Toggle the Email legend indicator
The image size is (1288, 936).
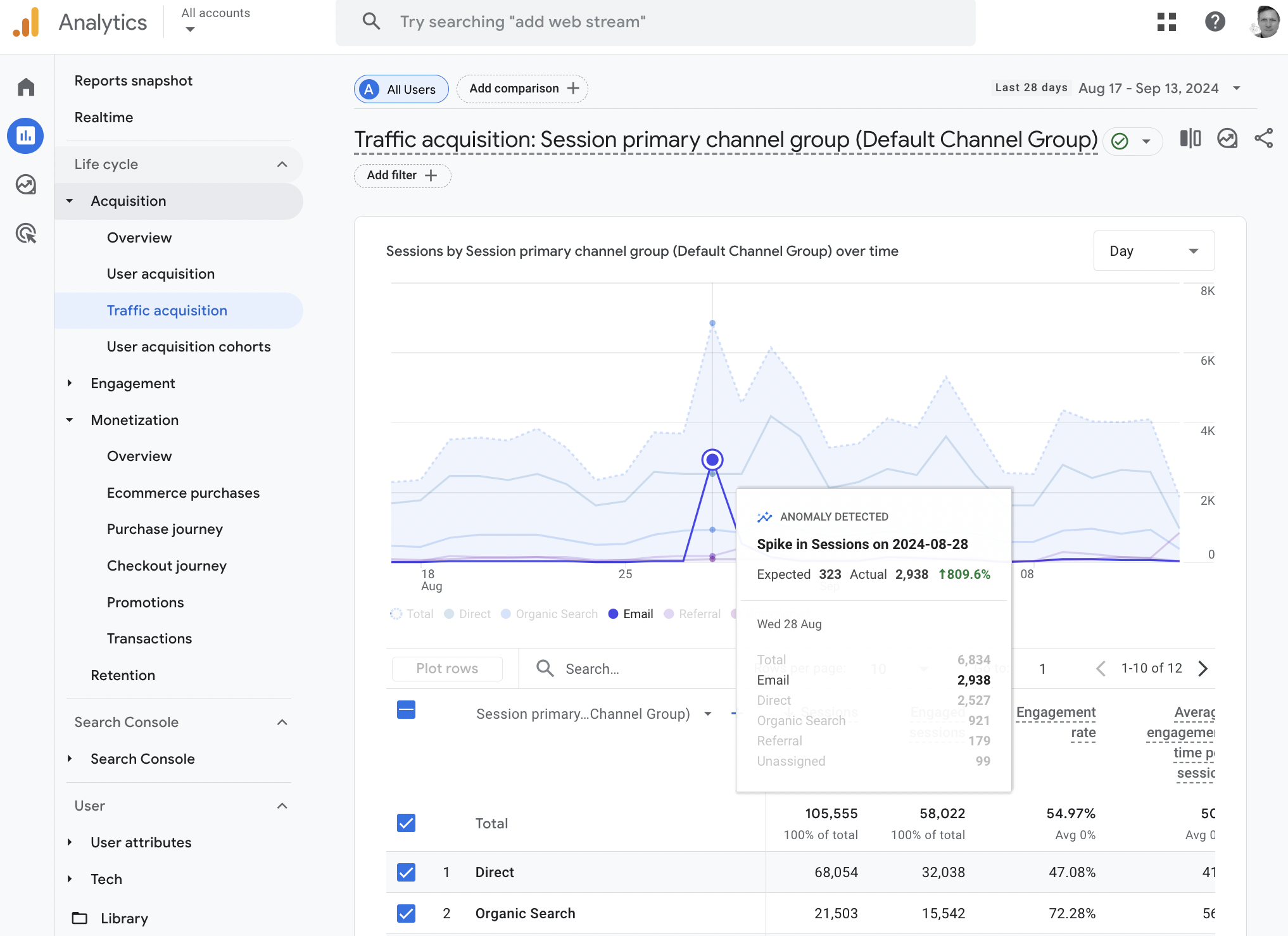click(x=612, y=614)
